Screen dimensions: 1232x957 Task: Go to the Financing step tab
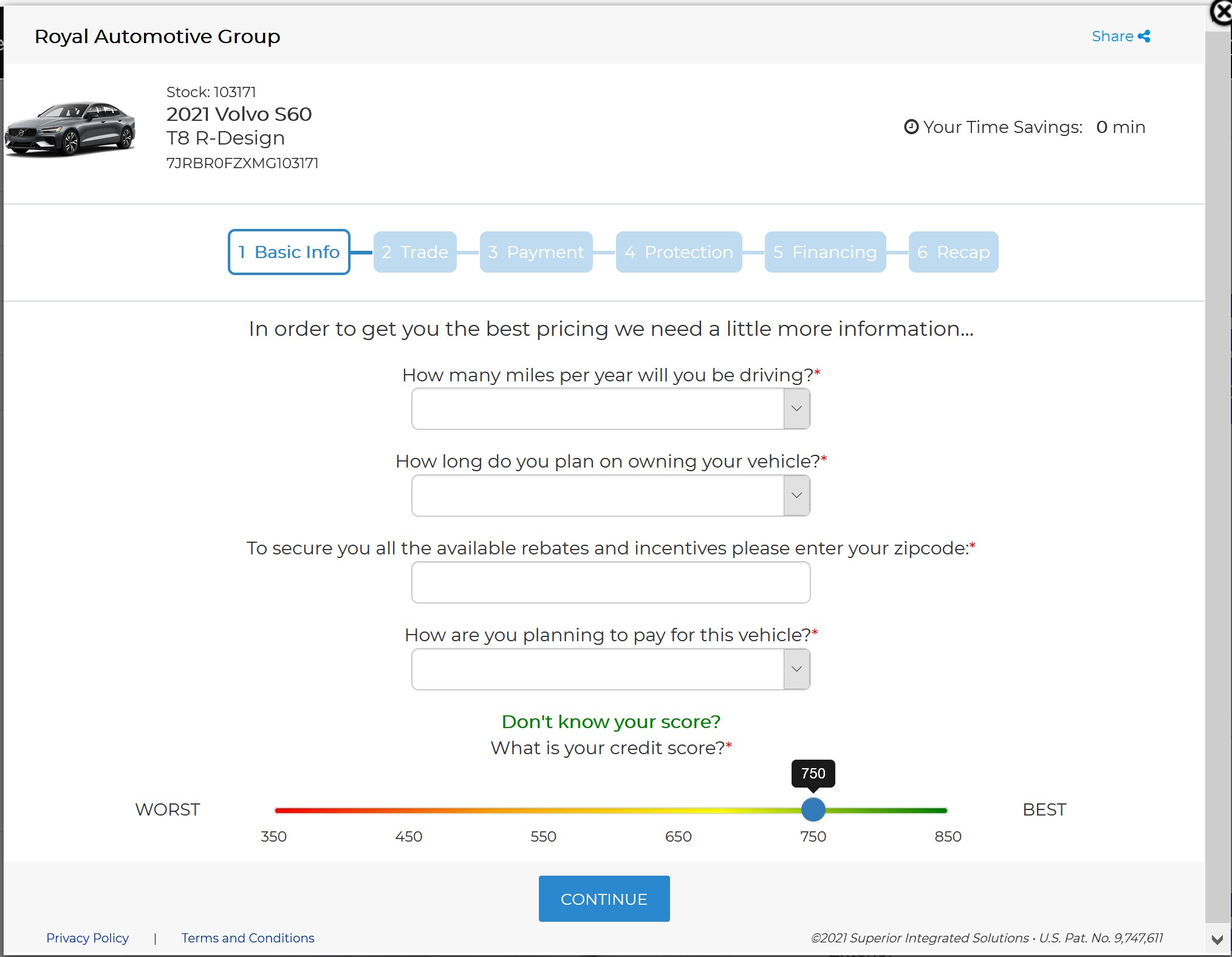click(x=825, y=252)
